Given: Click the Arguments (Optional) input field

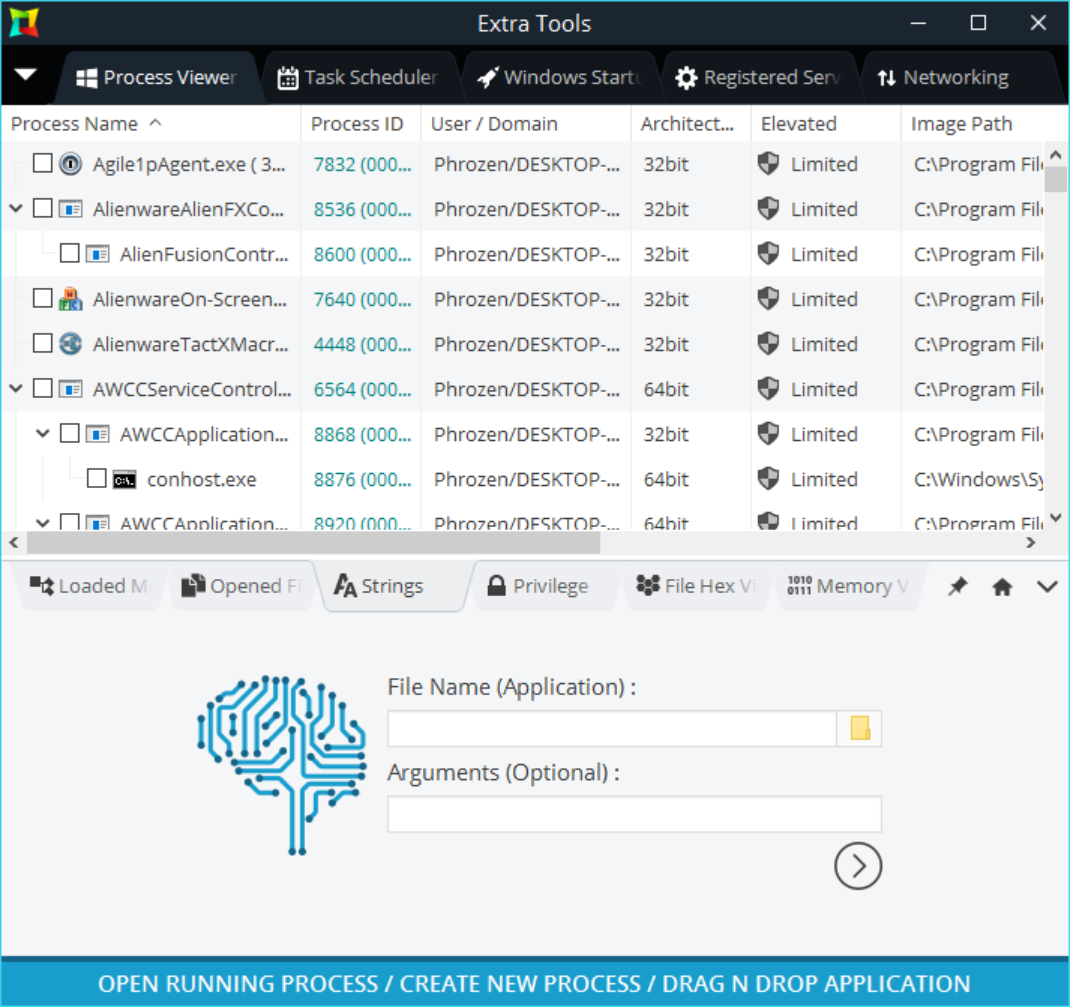Looking at the screenshot, I should [635, 814].
